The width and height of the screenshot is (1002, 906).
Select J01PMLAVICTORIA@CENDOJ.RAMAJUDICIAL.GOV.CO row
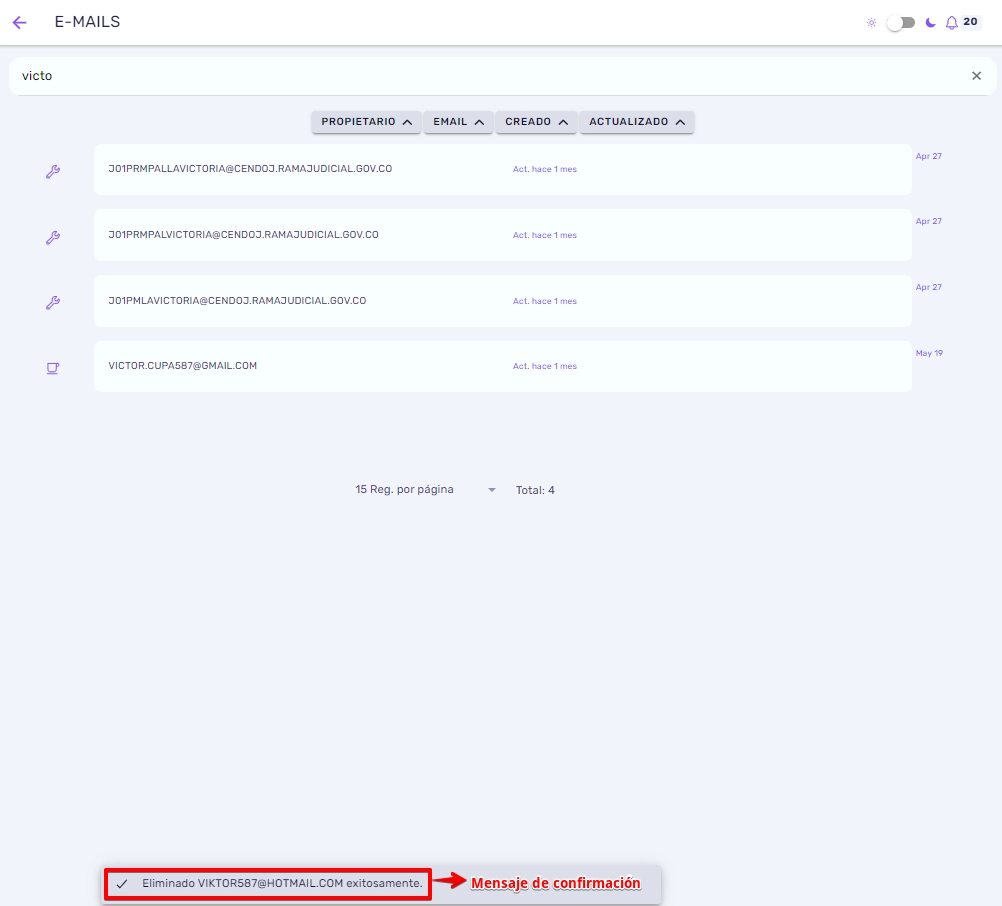pos(502,301)
